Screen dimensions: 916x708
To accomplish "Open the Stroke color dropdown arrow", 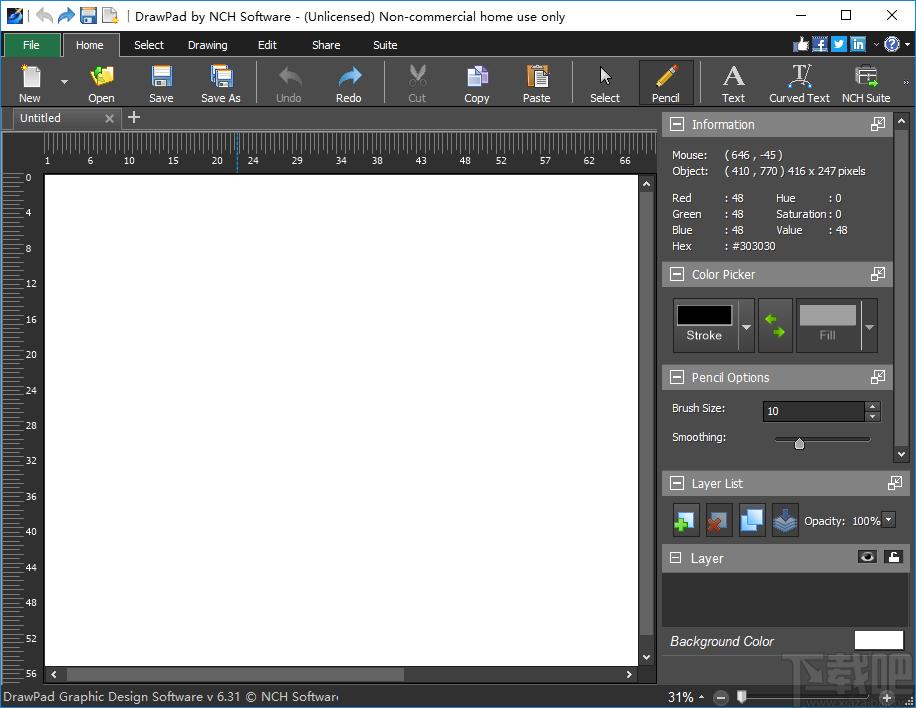I will 746,326.
